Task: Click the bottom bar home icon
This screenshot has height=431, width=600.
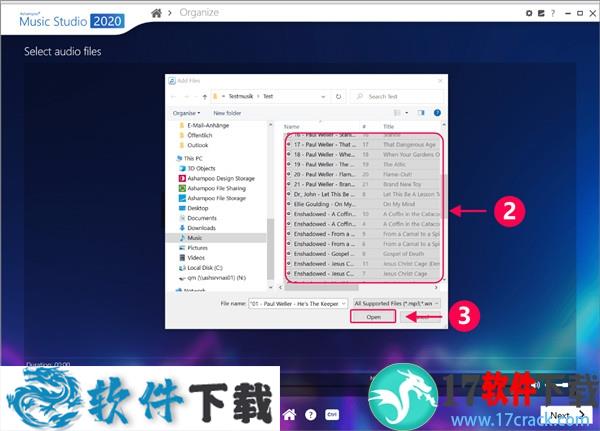Action: click(x=289, y=415)
